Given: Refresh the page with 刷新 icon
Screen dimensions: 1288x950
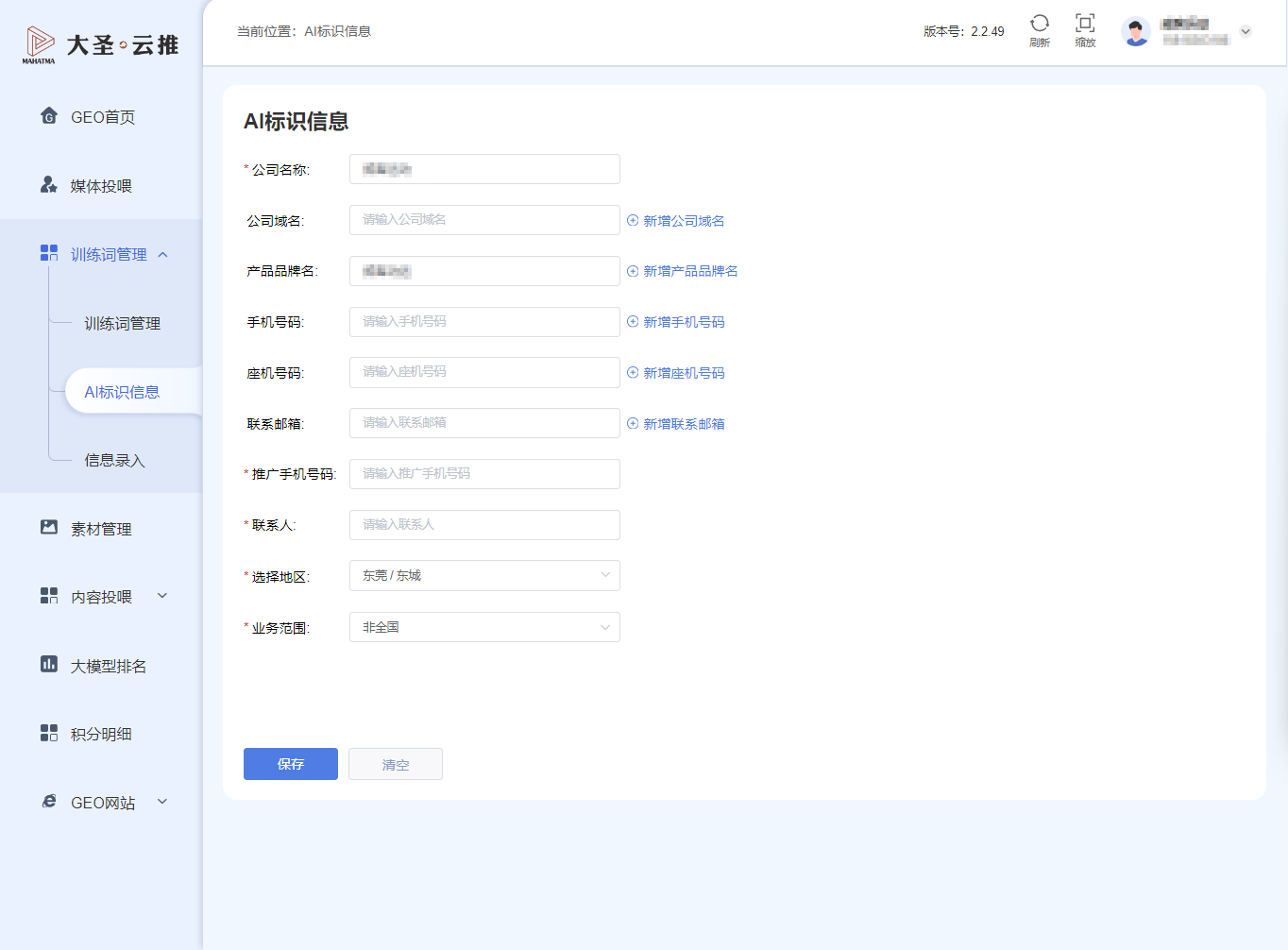Looking at the screenshot, I should [1040, 24].
